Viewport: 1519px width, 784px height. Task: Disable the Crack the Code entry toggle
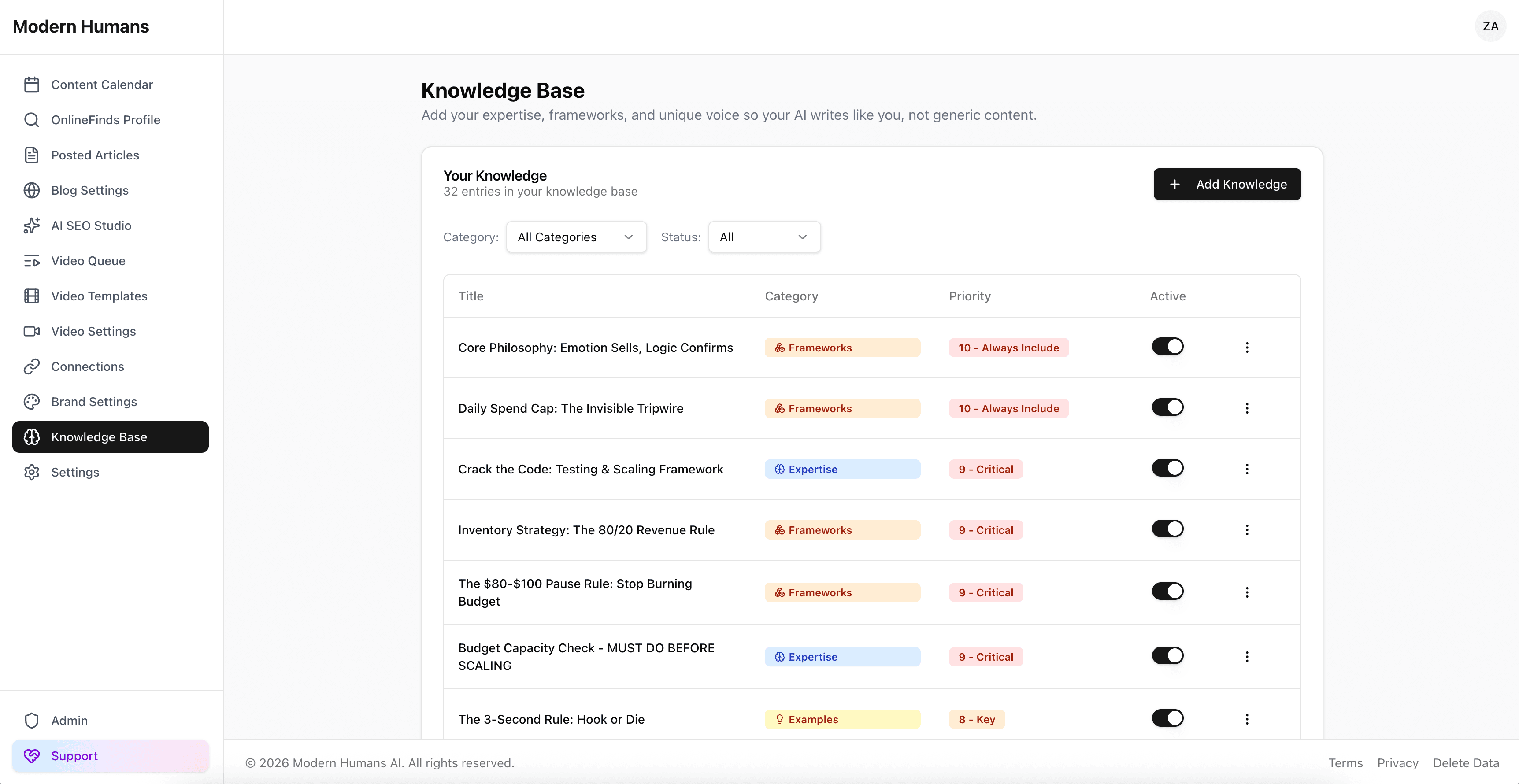point(1167,468)
